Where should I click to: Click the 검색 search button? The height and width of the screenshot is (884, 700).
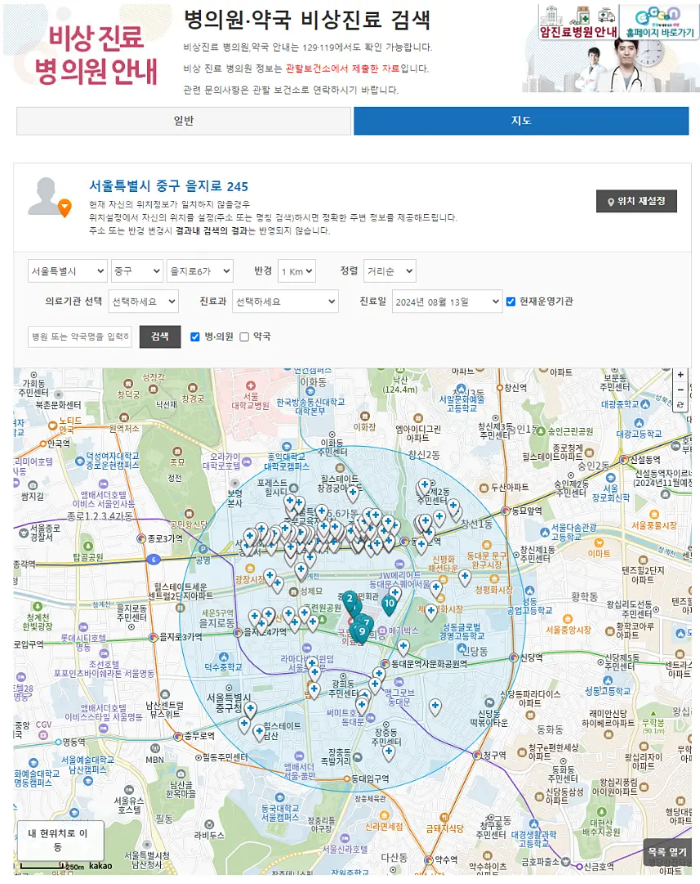[x=160, y=337]
